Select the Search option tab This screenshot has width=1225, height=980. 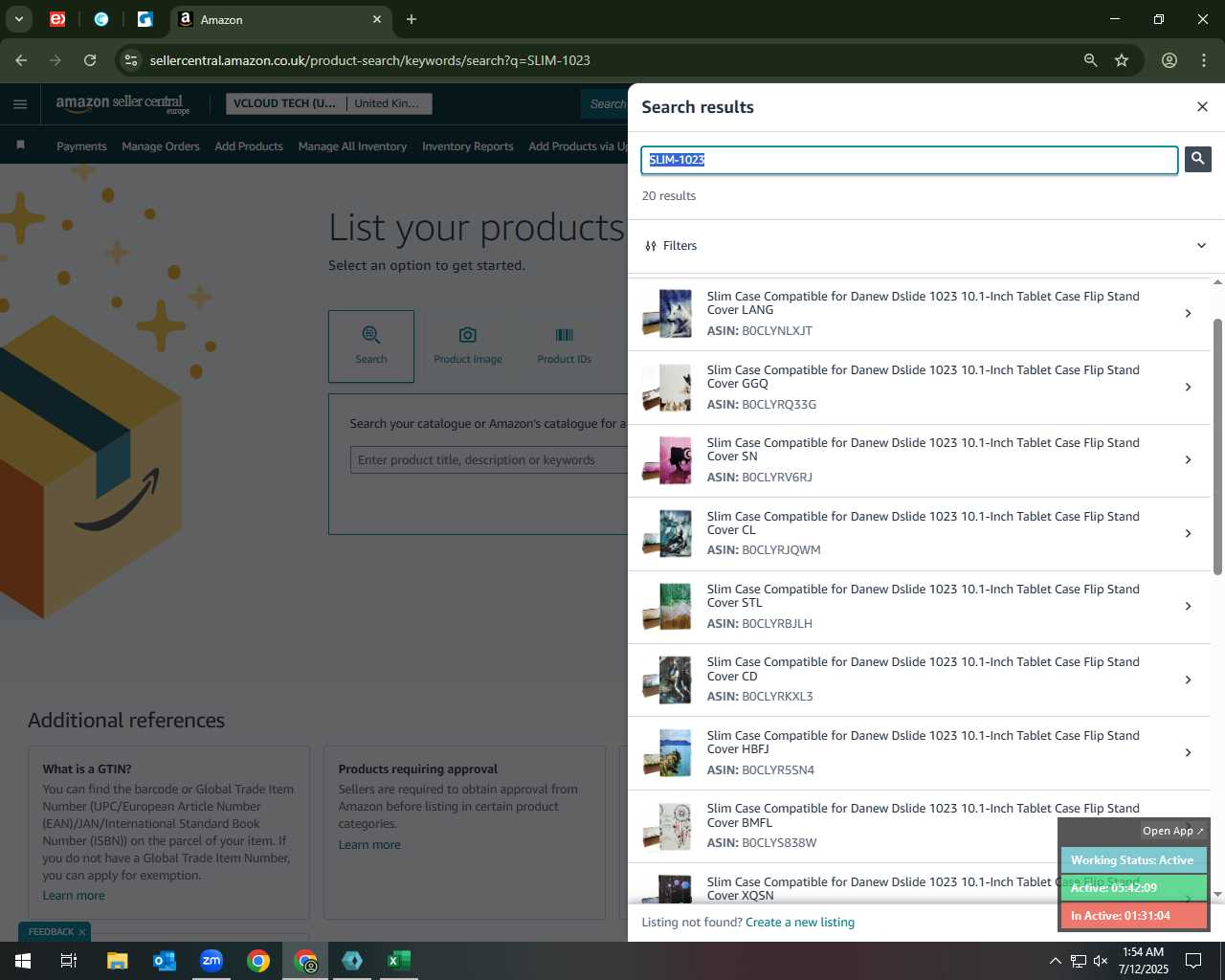tap(371, 346)
